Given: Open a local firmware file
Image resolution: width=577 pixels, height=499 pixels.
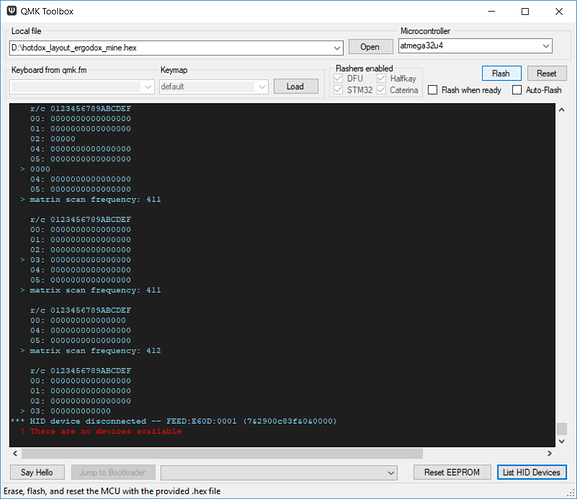Looking at the screenshot, I should 370,47.
